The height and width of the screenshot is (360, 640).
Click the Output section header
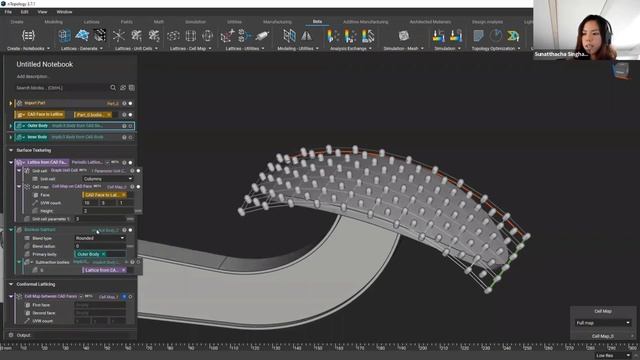(x=23, y=335)
